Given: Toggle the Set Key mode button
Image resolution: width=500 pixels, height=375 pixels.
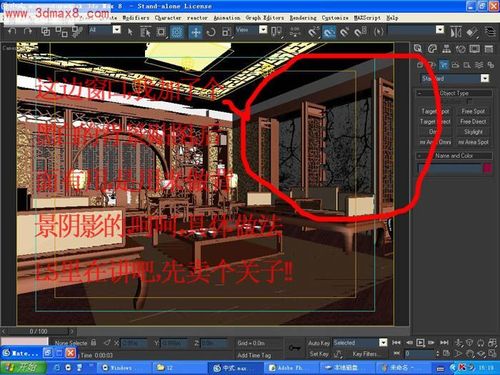Looking at the screenshot, I should [319, 354].
